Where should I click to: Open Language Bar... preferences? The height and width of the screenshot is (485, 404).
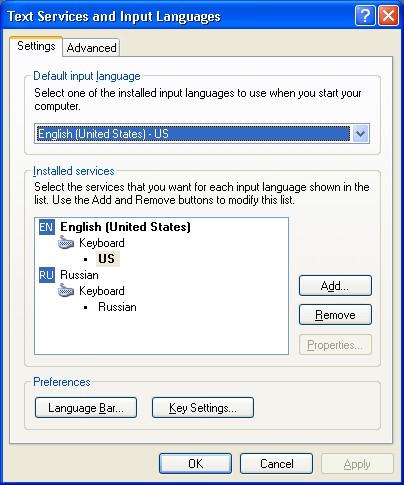tap(86, 408)
